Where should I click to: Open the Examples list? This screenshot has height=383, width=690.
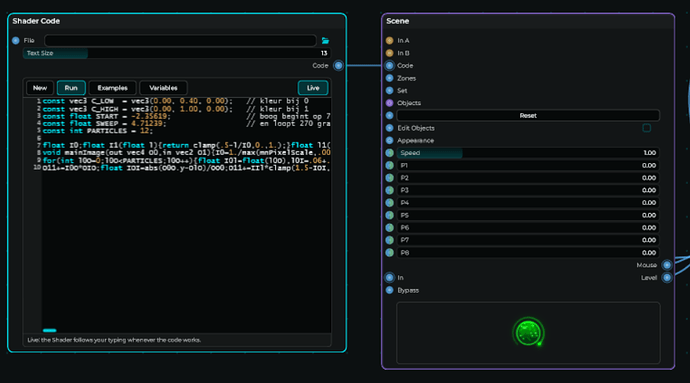coord(112,88)
